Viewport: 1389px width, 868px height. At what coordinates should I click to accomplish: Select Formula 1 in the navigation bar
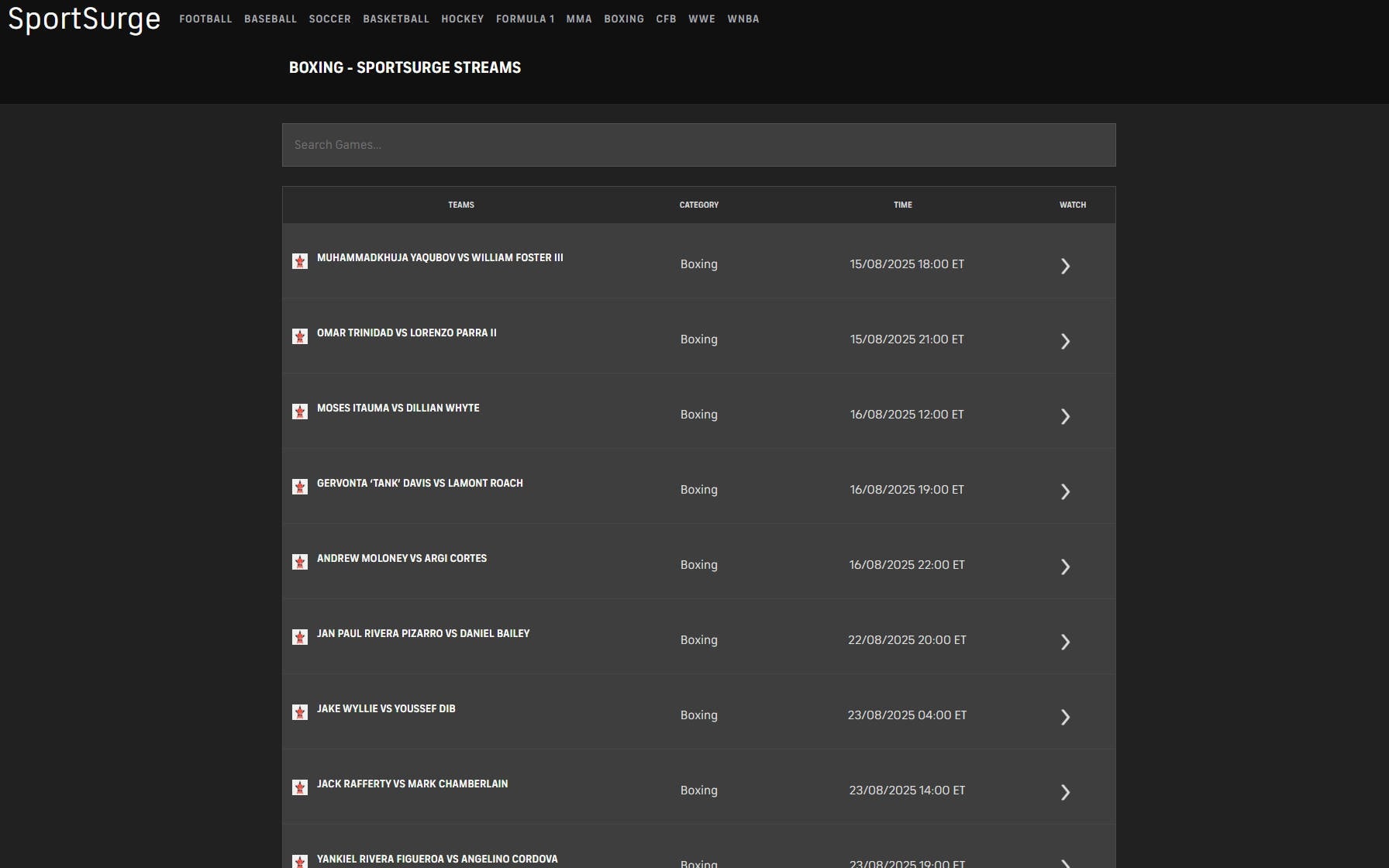pyautogui.click(x=526, y=19)
